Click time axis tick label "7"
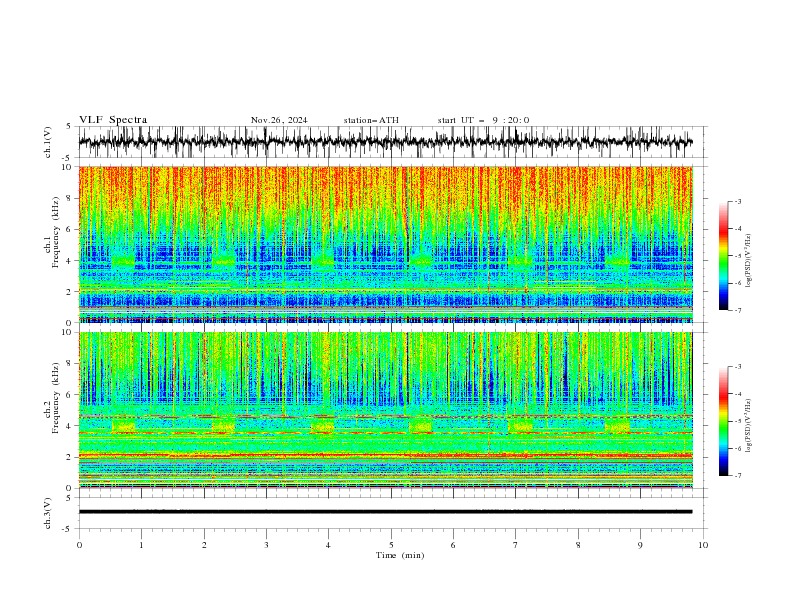The height and width of the screenshot is (612, 792). coord(516,545)
